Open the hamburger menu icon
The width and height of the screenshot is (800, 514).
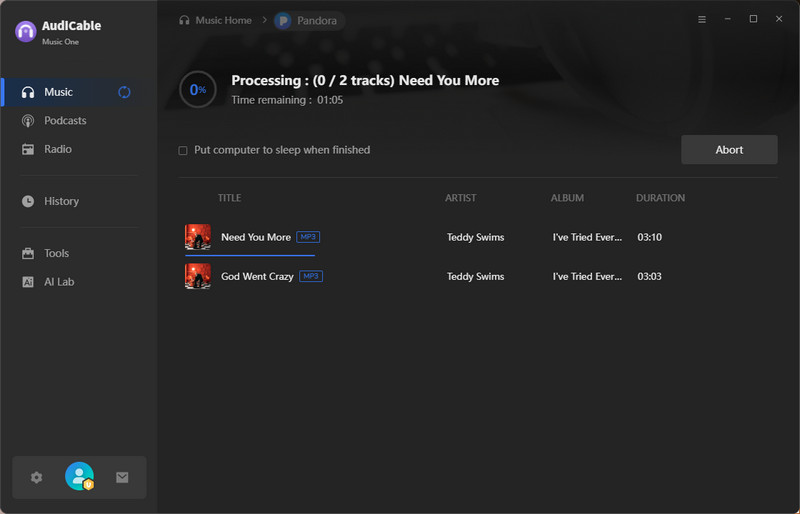(702, 19)
